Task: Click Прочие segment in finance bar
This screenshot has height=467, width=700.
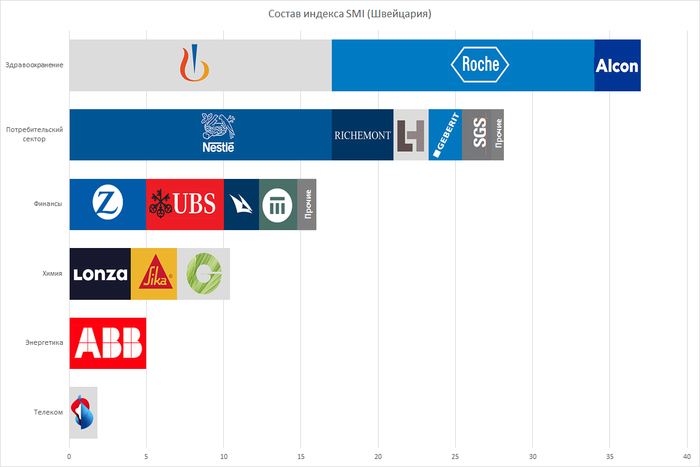Action: tap(307, 204)
